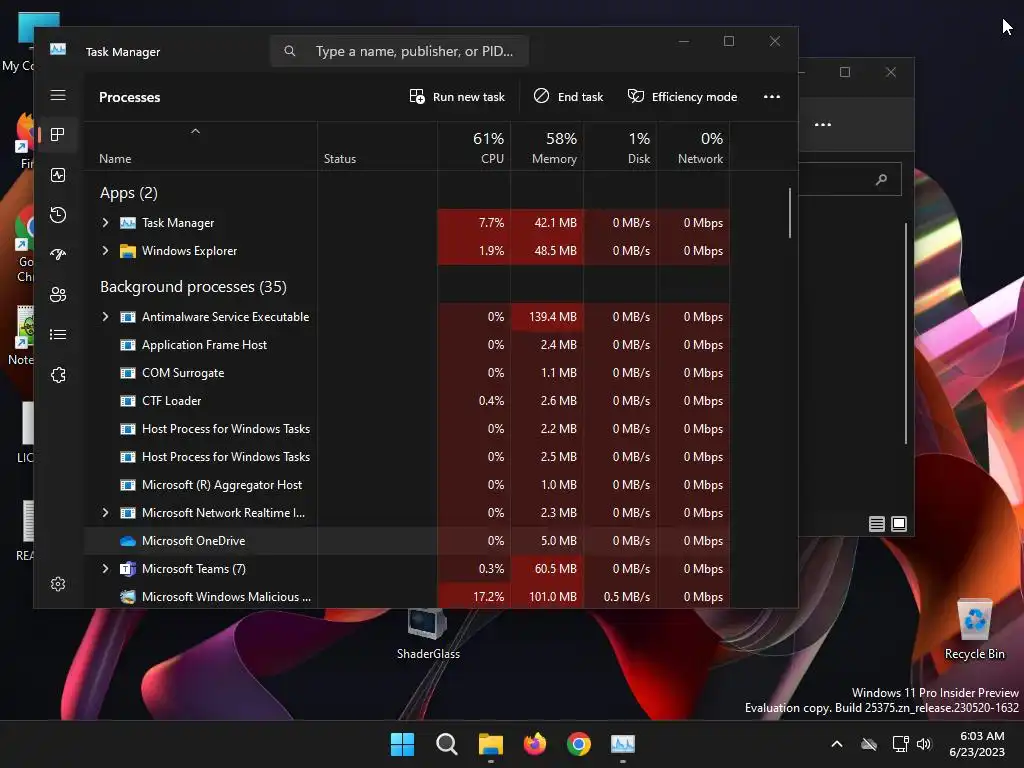1024x768 pixels.
Task: Click the Apps (2) group header
Action: pos(129,193)
